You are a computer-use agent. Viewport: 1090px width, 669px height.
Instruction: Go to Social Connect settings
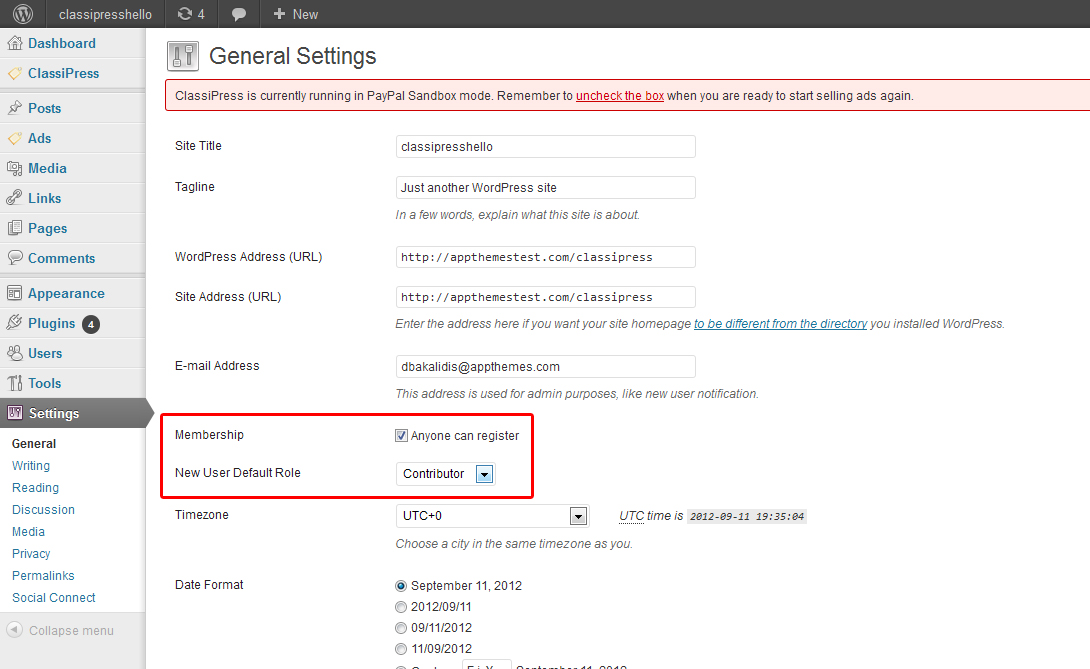54,597
